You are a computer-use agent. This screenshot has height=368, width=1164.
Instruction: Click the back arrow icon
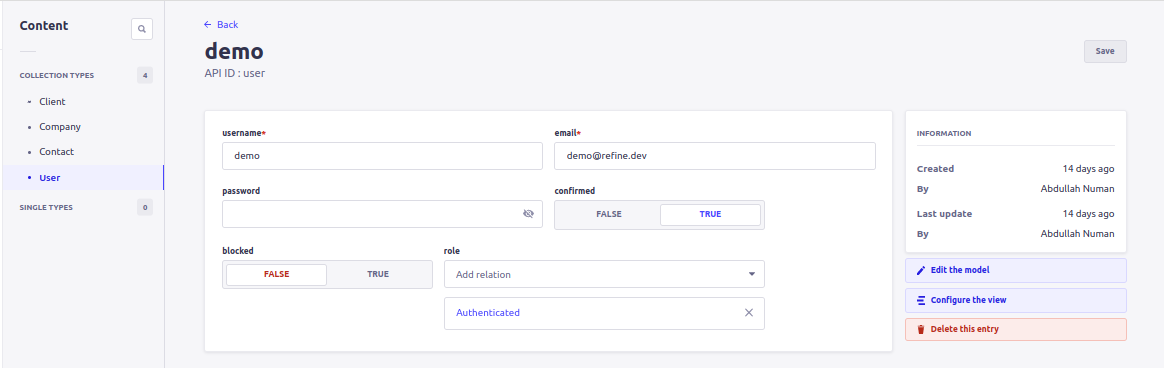point(208,24)
